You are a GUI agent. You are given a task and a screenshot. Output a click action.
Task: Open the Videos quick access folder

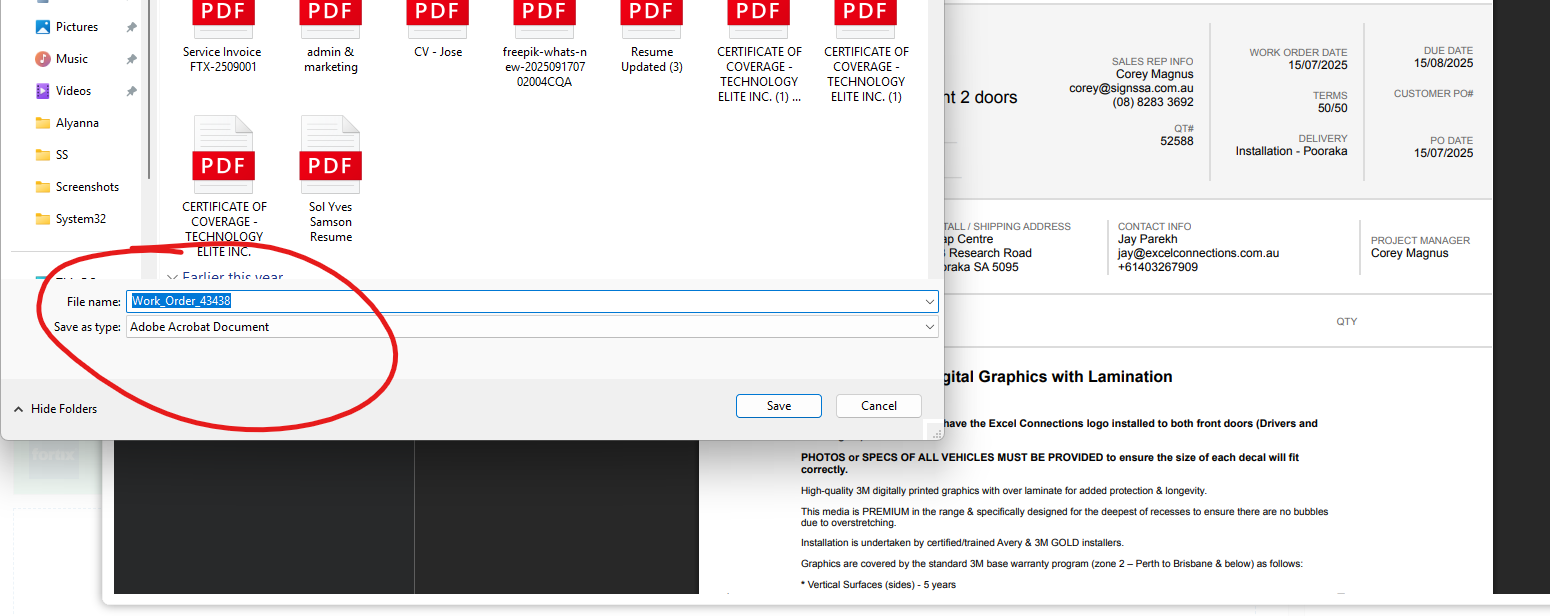coord(73,91)
